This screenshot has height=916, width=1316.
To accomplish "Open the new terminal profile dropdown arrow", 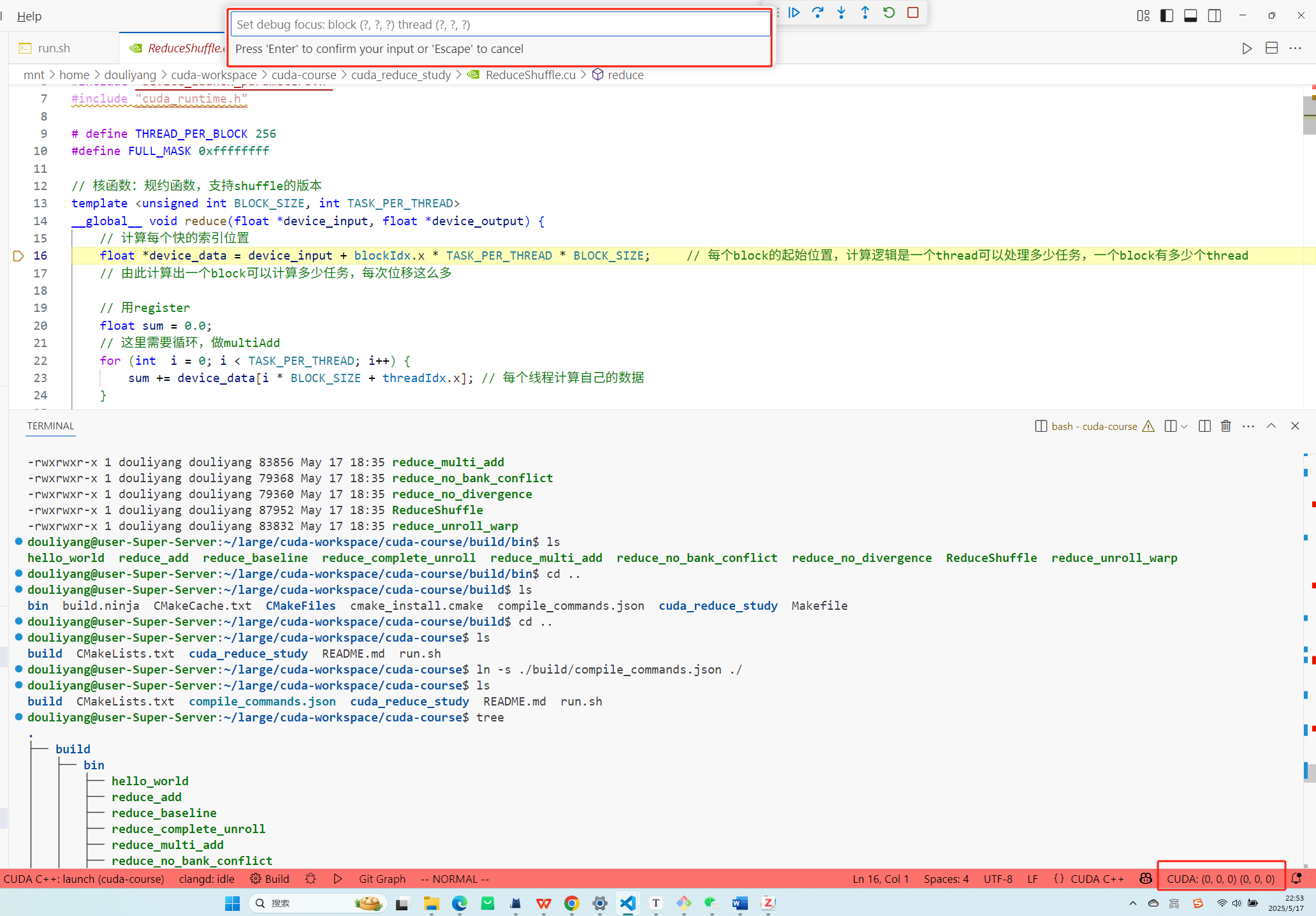I will point(1184,426).
